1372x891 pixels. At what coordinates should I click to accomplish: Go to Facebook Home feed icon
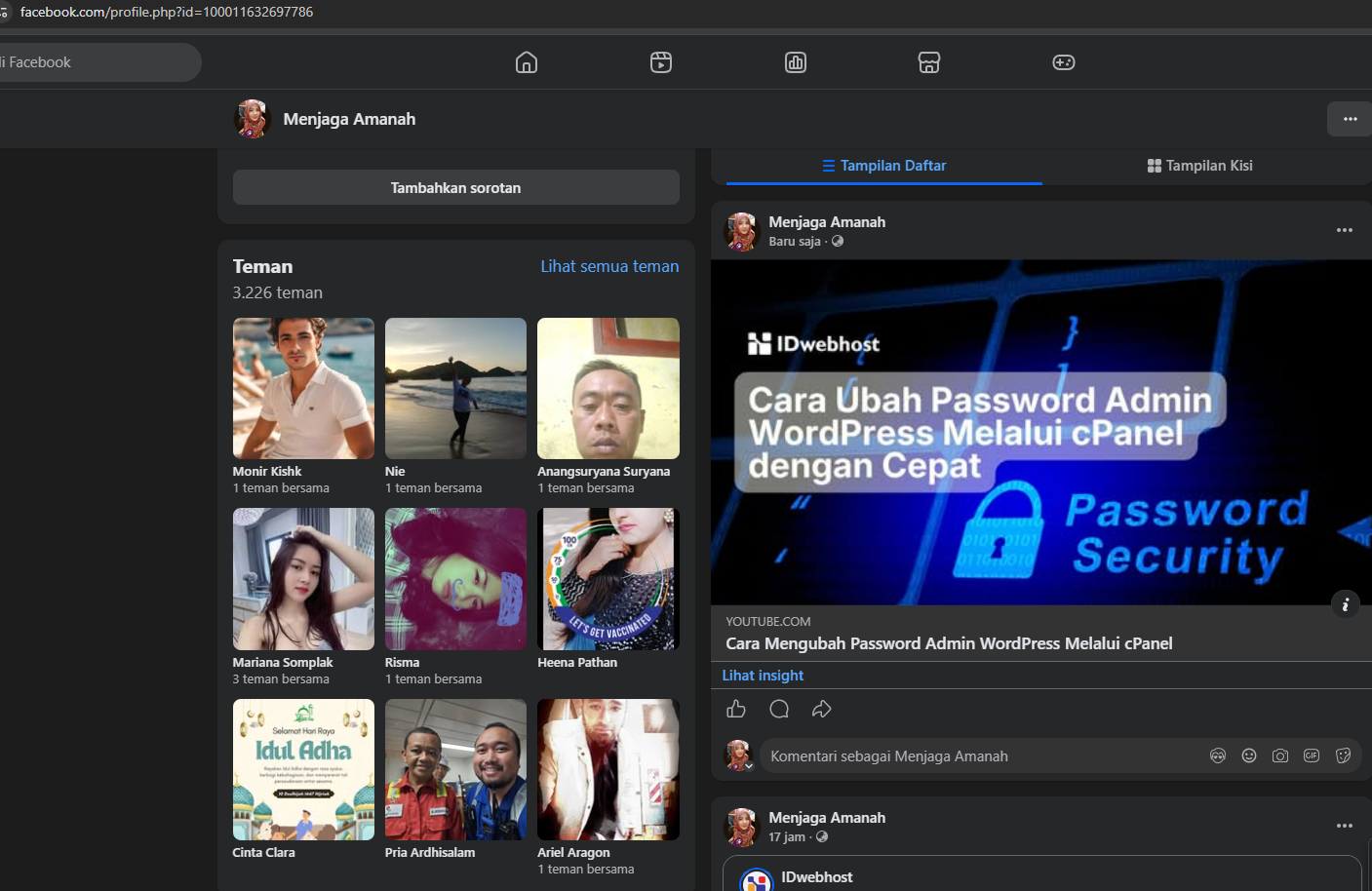(x=527, y=62)
